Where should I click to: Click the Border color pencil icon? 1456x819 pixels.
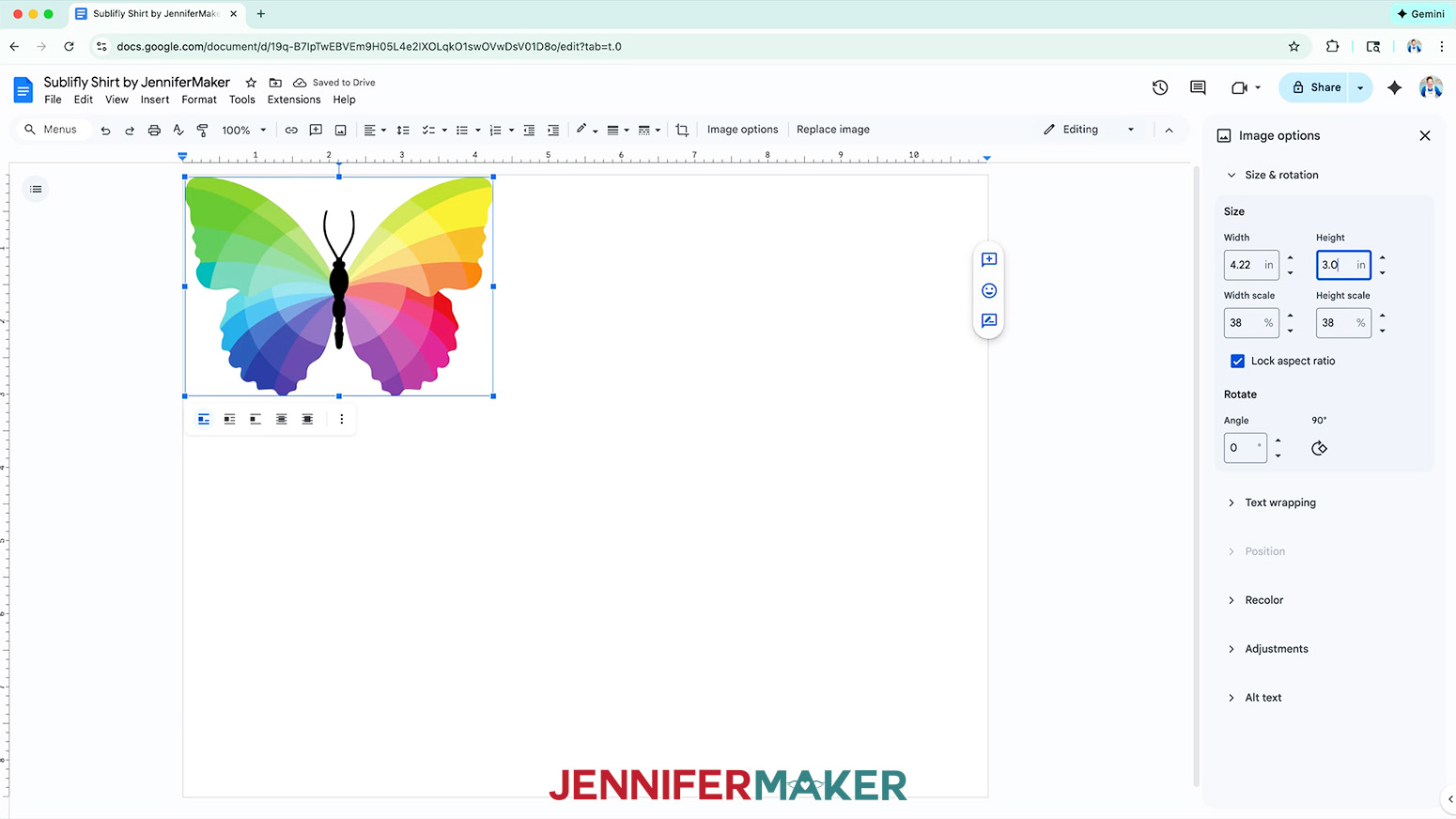(x=581, y=130)
